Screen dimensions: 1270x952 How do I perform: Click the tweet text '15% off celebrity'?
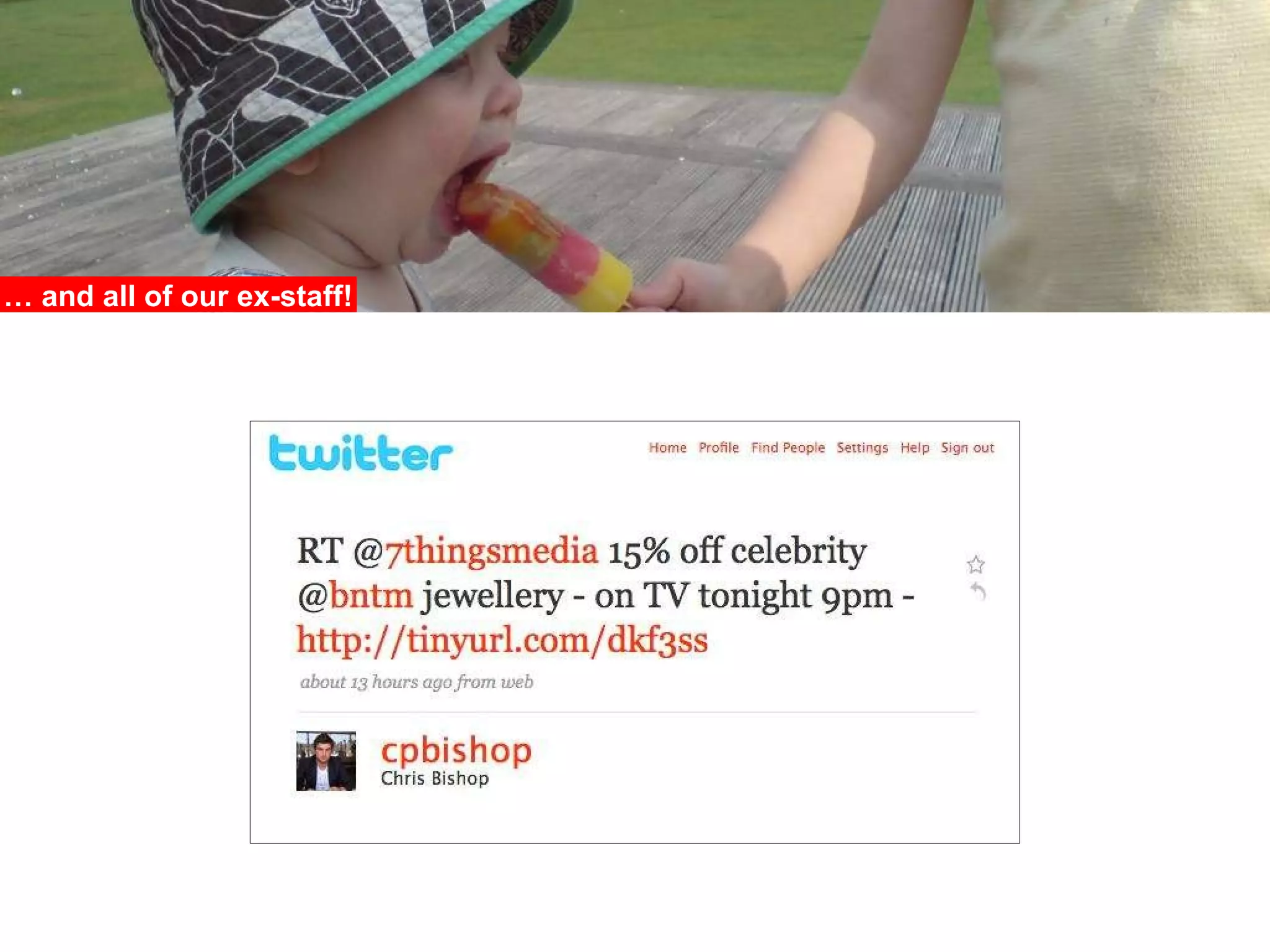[x=737, y=551]
